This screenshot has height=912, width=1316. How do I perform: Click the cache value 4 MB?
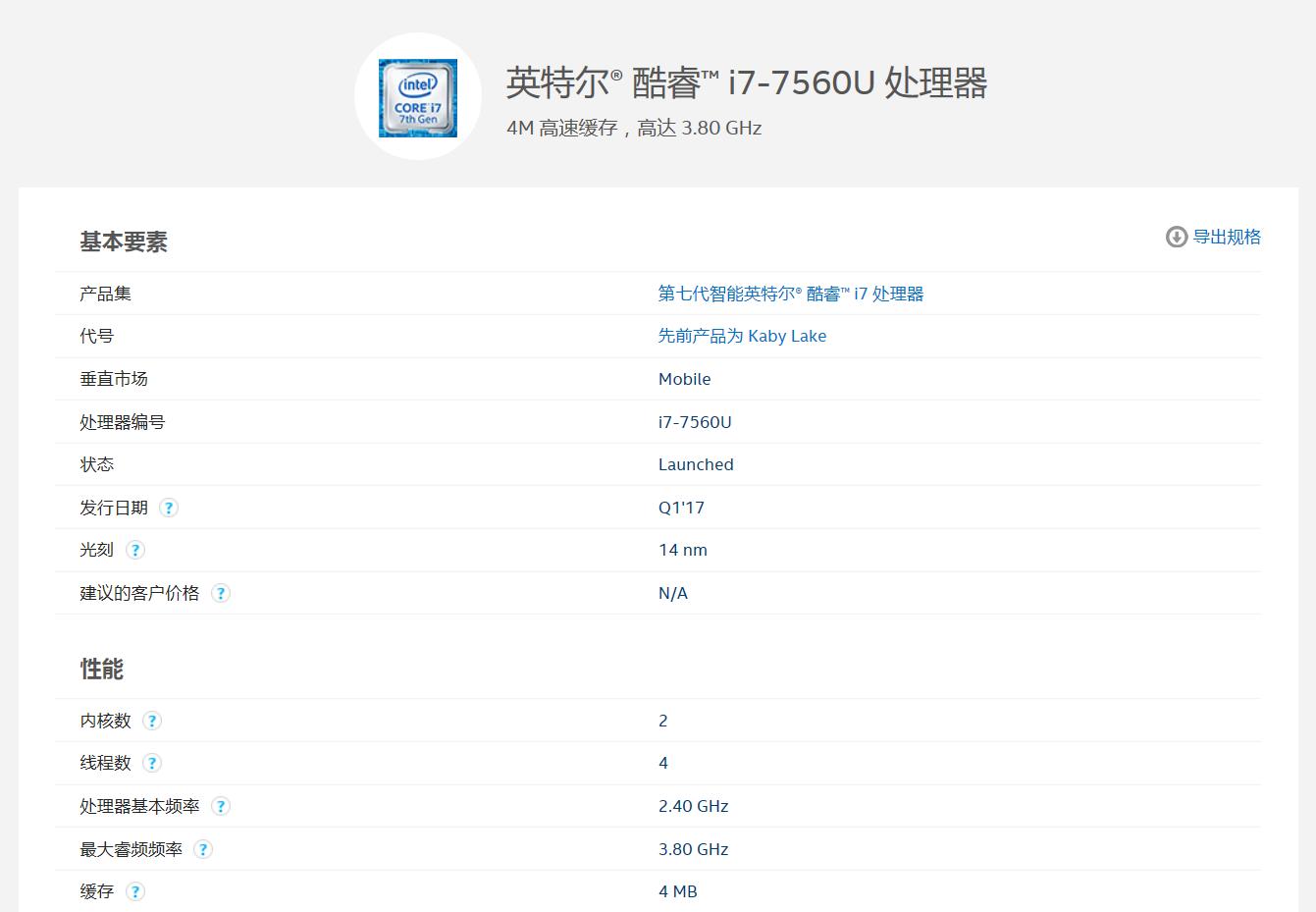tap(678, 891)
